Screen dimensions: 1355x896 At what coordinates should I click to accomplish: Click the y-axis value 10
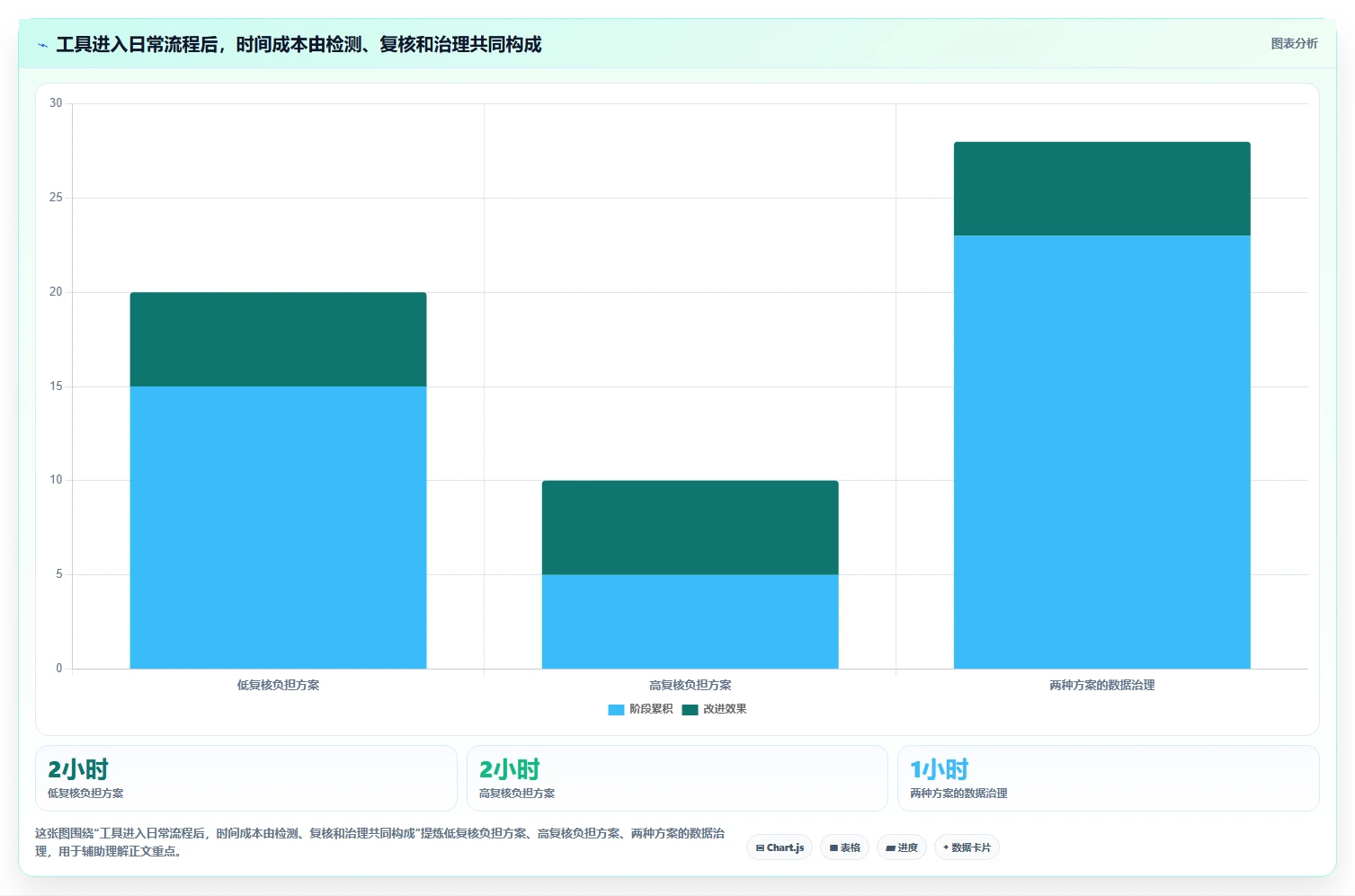pos(56,480)
